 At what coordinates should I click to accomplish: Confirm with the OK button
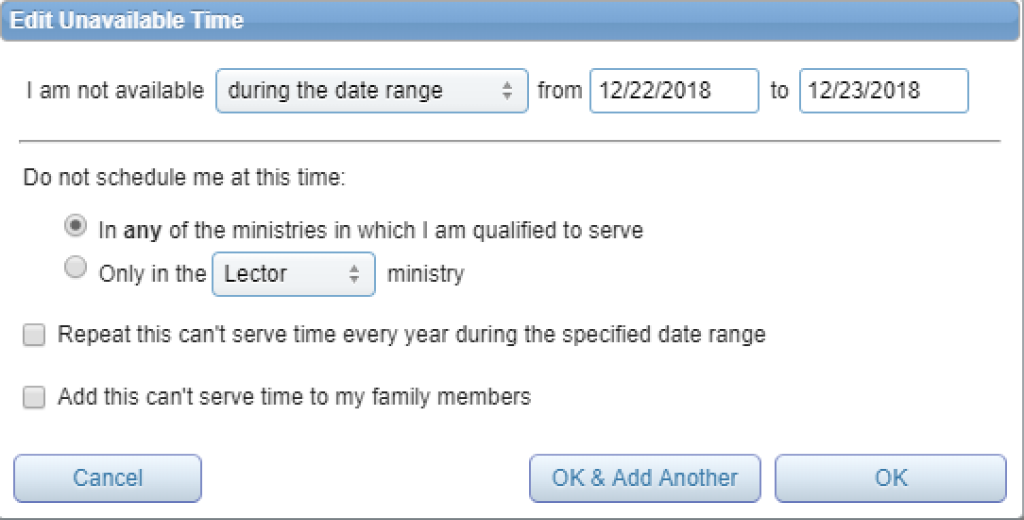coord(891,478)
